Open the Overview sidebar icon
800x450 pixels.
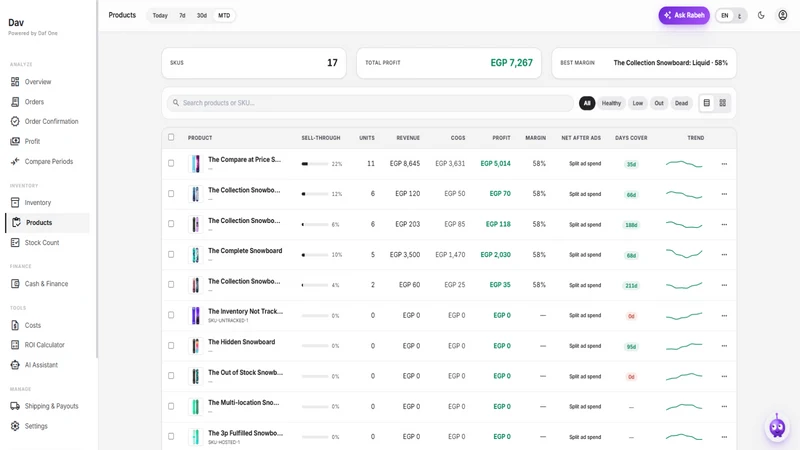pos(15,82)
